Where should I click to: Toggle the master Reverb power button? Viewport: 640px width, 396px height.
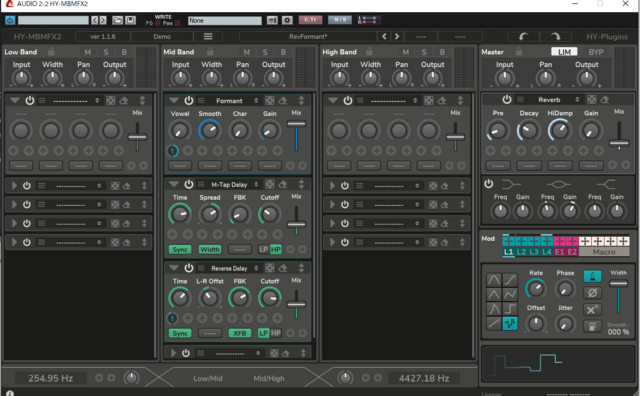coord(507,99)
